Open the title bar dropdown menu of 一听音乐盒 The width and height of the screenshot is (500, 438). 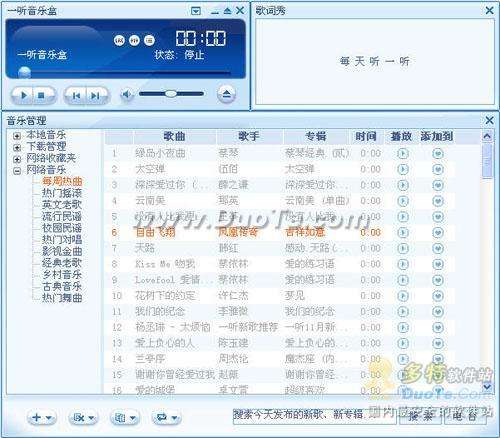click(x=196, y=11)
